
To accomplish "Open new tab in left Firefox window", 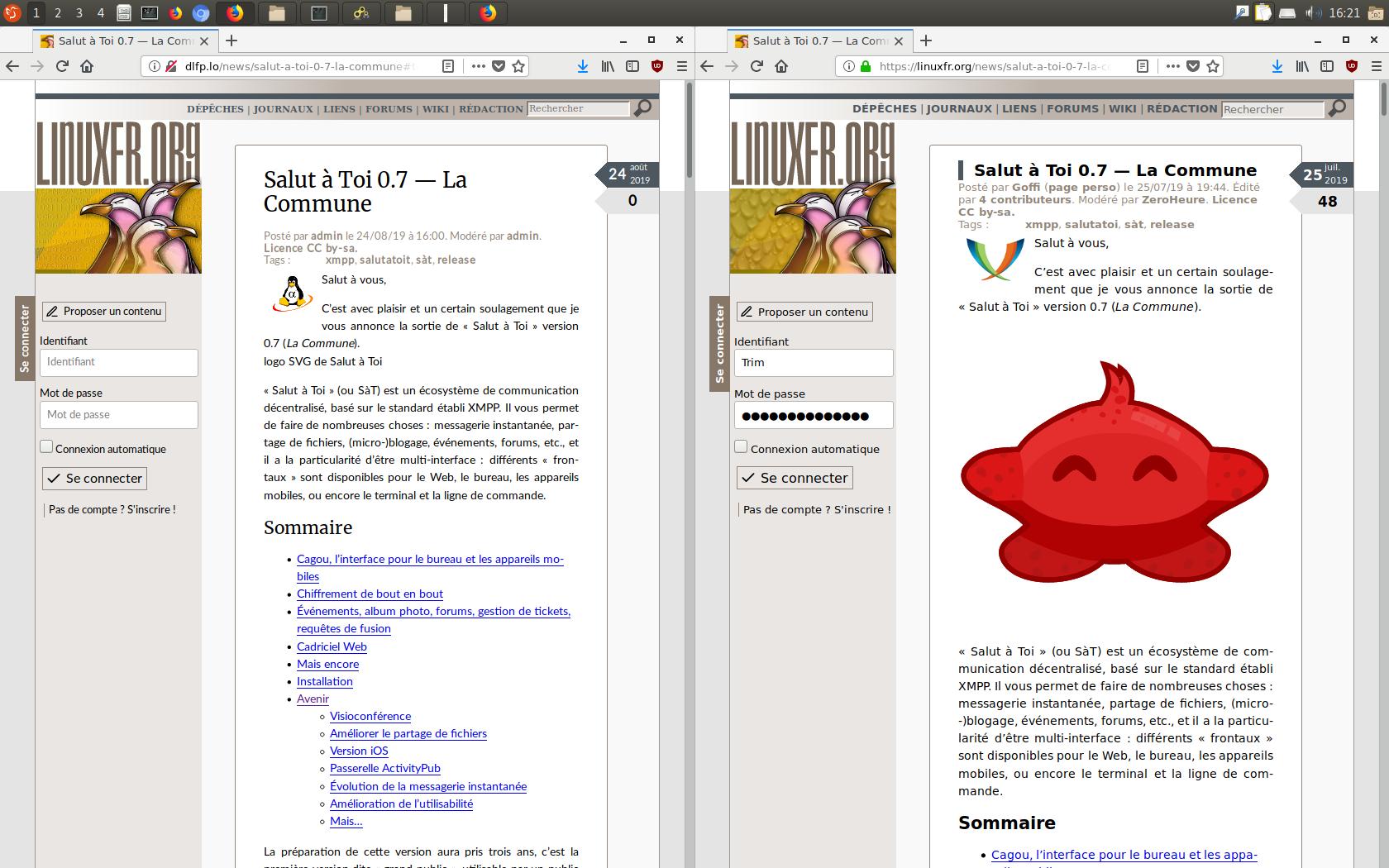I will pos(231,40).
